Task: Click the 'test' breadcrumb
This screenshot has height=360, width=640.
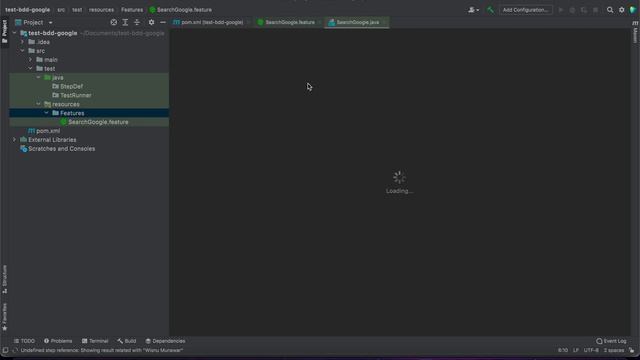Action: [77, 10]
